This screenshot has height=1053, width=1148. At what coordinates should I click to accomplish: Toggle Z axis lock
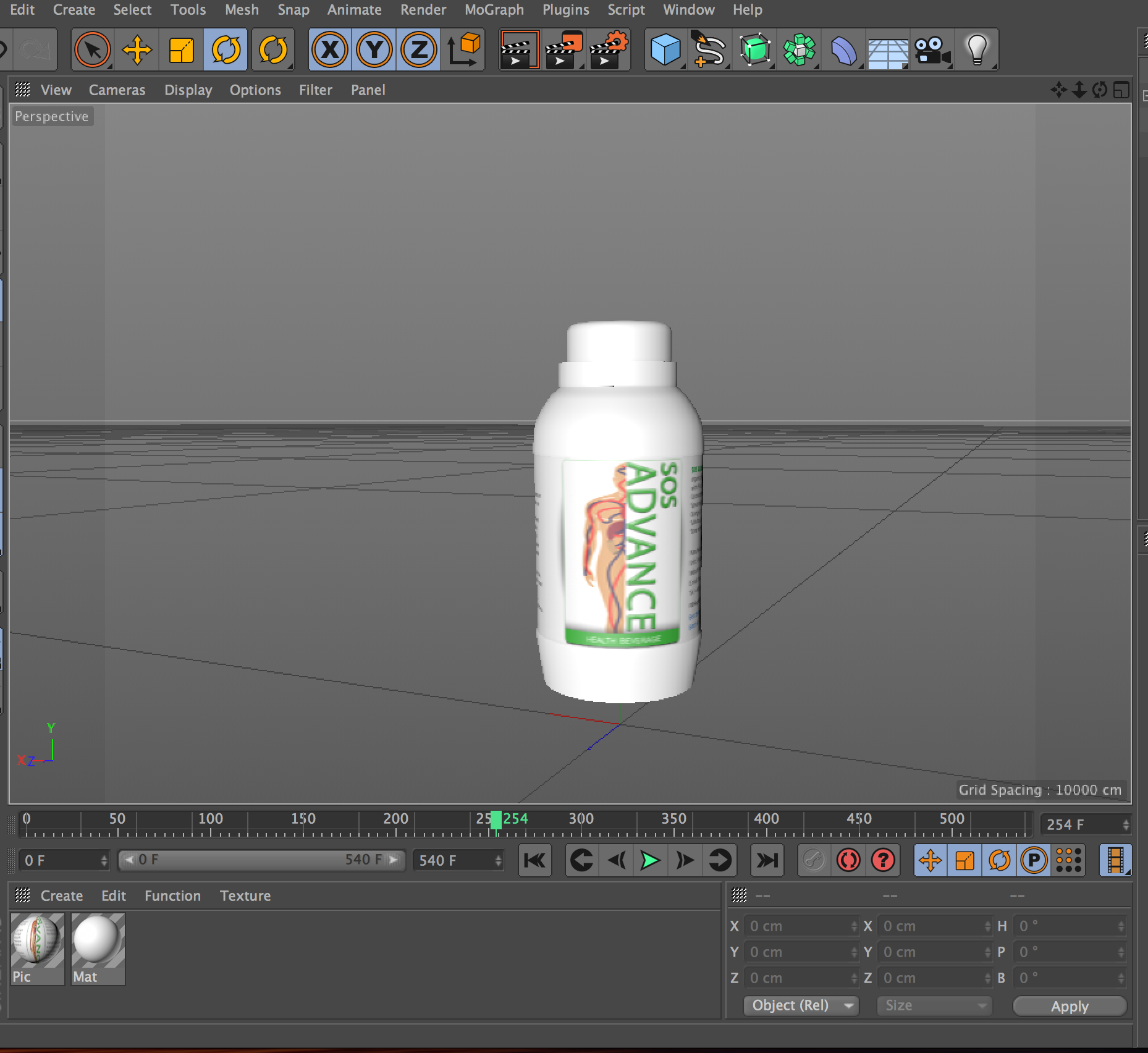(x=419, y=49)
